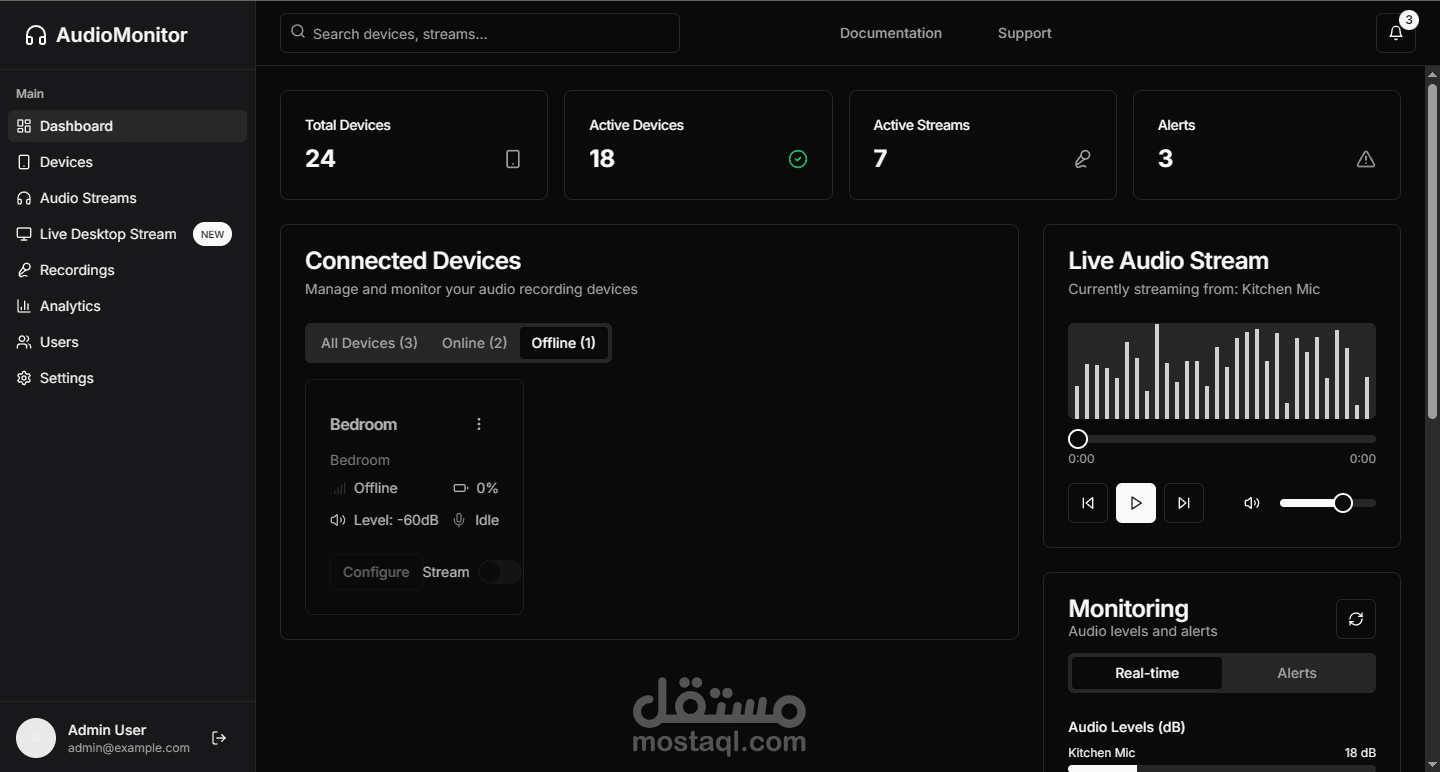Click the Analytics chart icon in sidebar
Image resolution: width=1440 pixels, height=772 pixels.
coord(24,306)
